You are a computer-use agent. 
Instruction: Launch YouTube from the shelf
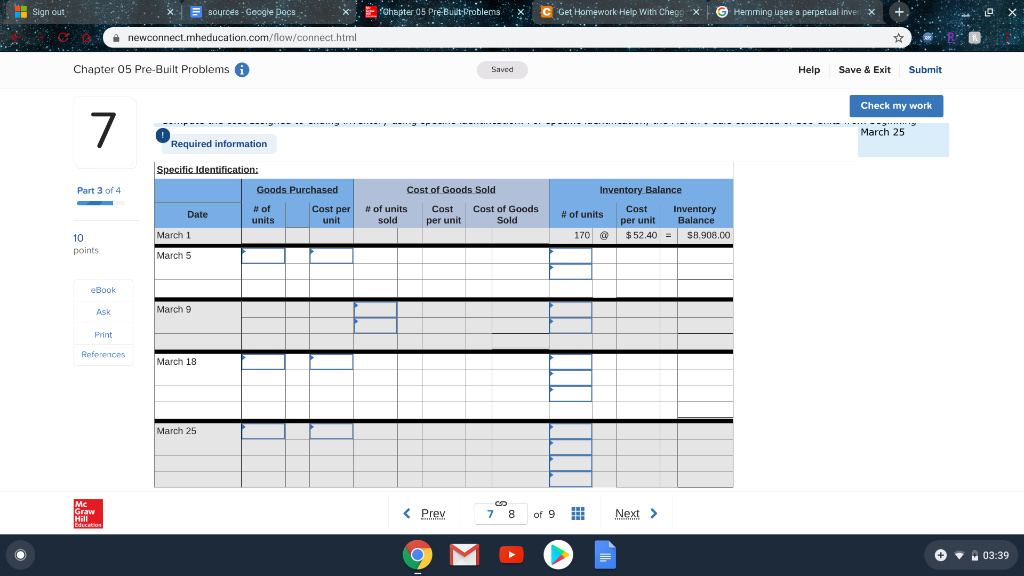(511, 555)
